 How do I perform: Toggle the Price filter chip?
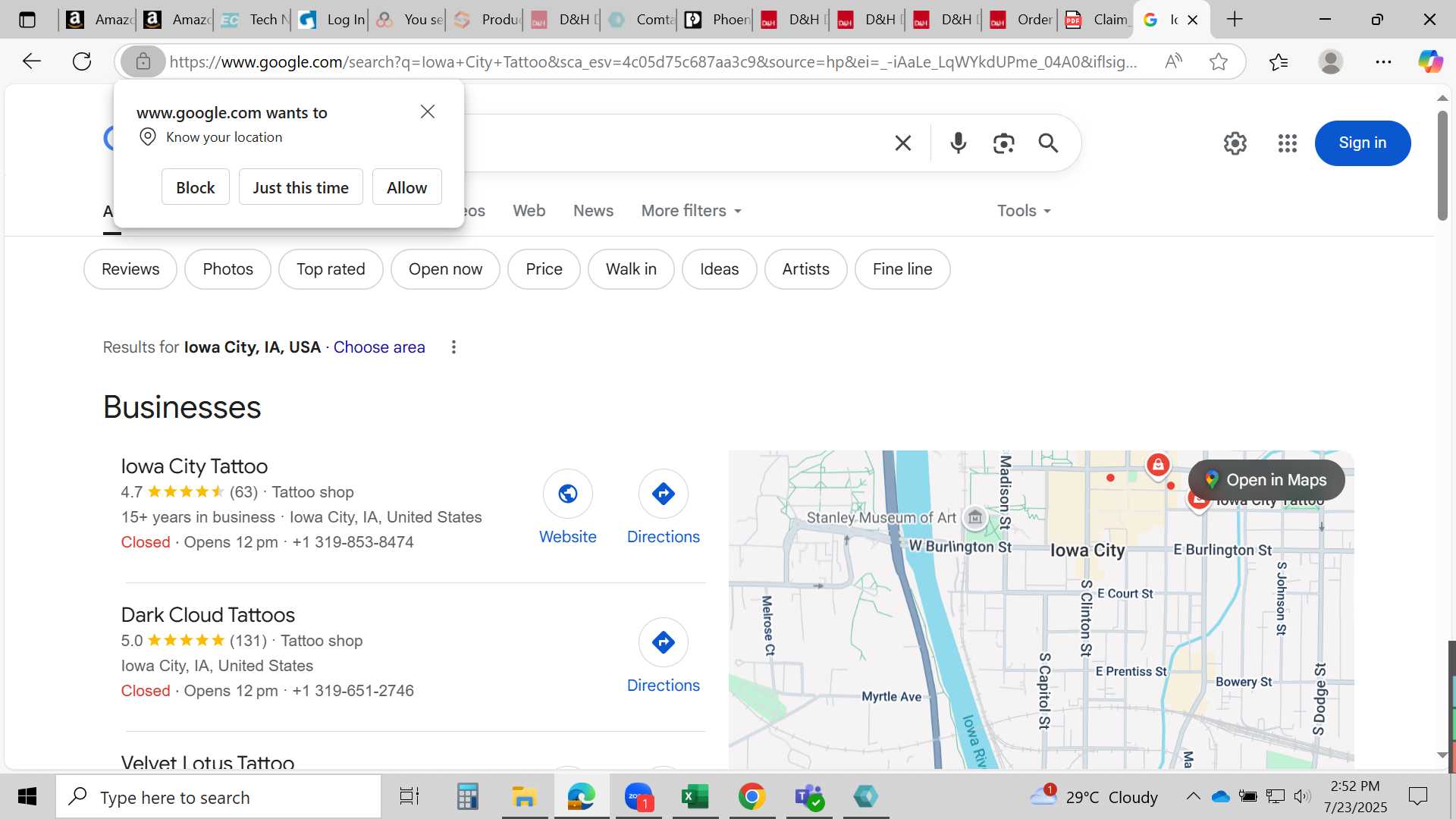(544, 269)
